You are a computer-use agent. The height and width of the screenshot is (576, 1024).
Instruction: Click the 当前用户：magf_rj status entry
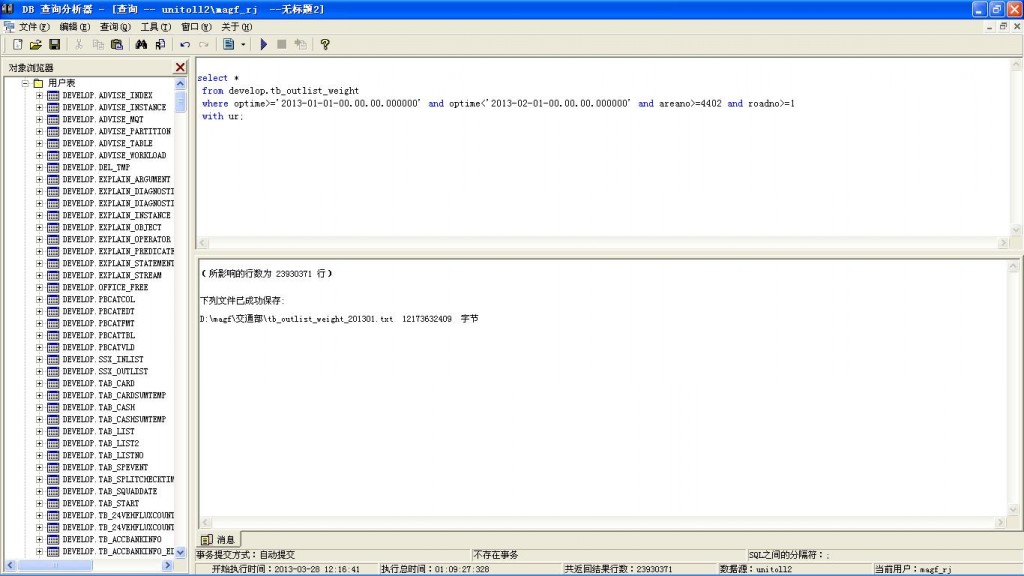(x=913, y=569)
